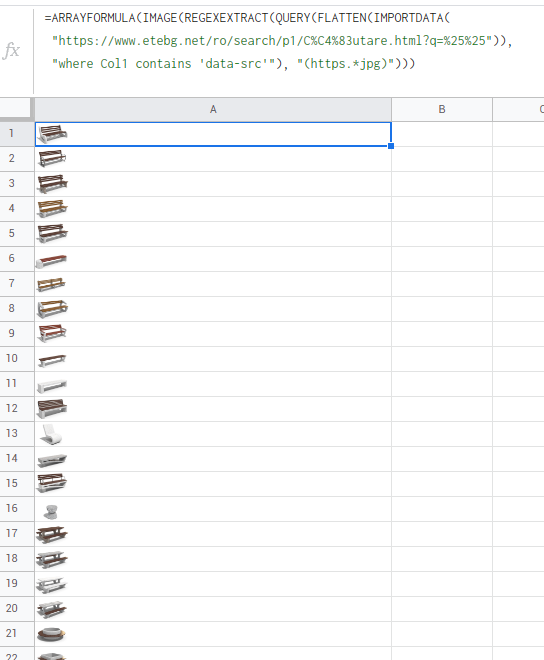The image size is (544, 660).
Task: Click the gray bench image in row 14
Action: (52, 460)
